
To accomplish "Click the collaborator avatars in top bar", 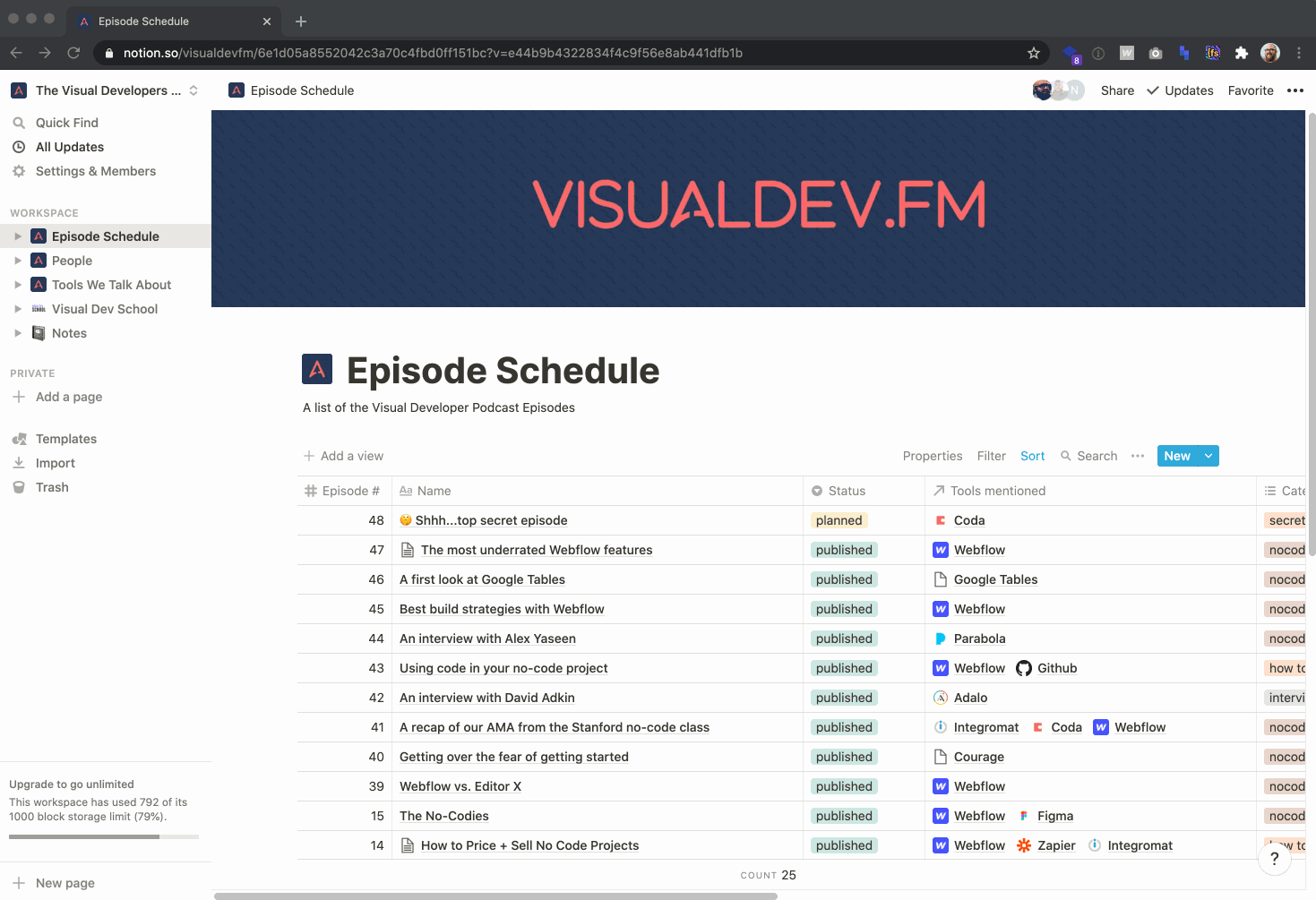I will point(1058,90).
